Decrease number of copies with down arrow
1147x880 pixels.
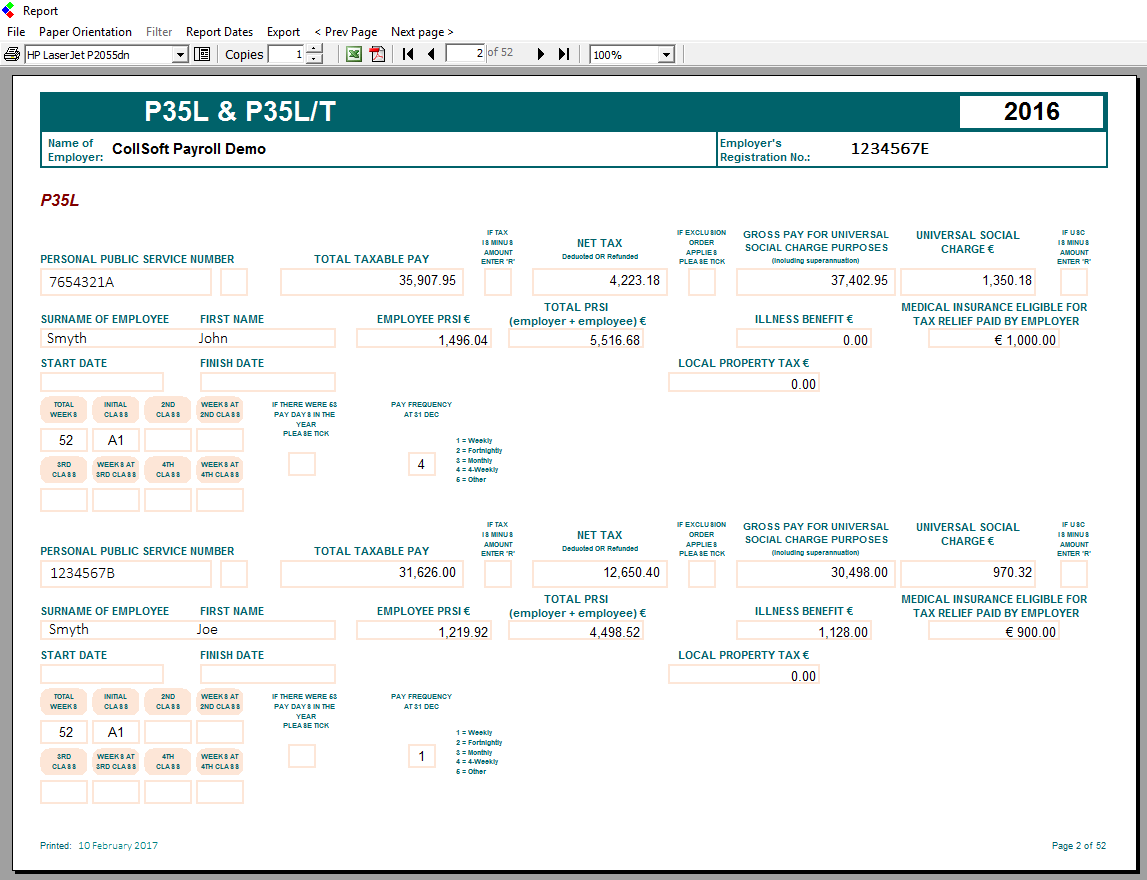pos(314,59)
